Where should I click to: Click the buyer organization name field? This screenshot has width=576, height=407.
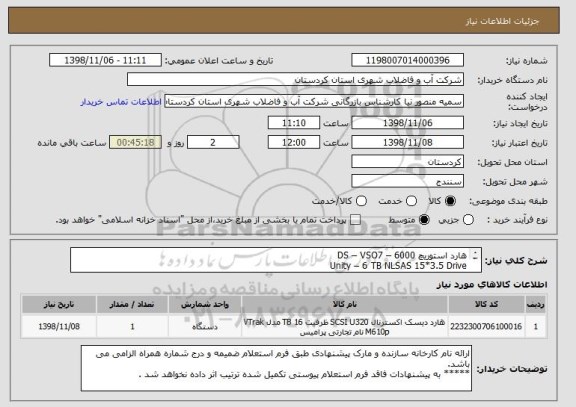pyautogui.click(x=295, y=79)
